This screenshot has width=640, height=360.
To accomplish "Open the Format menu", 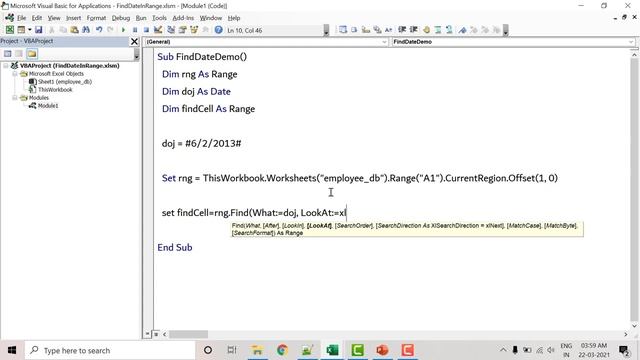I will click(96, 18).
